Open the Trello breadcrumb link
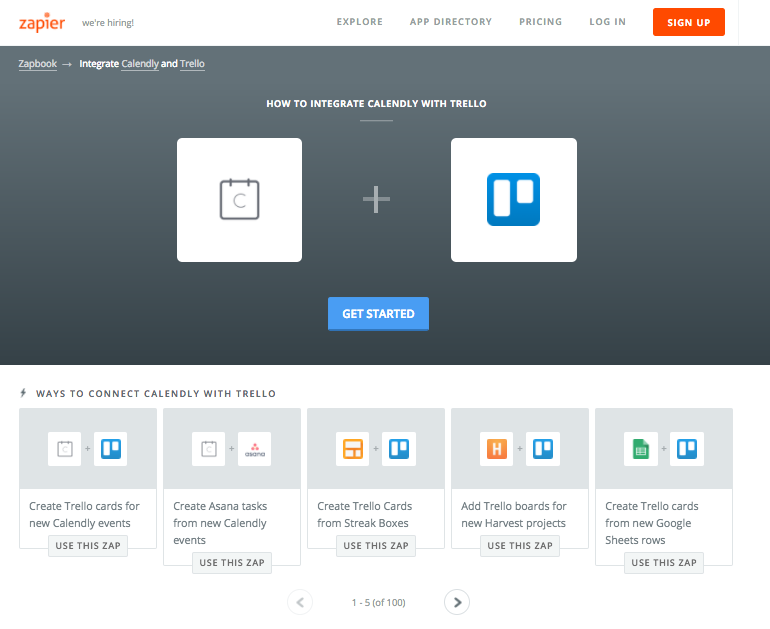770x629 pixels. point(192,64)
